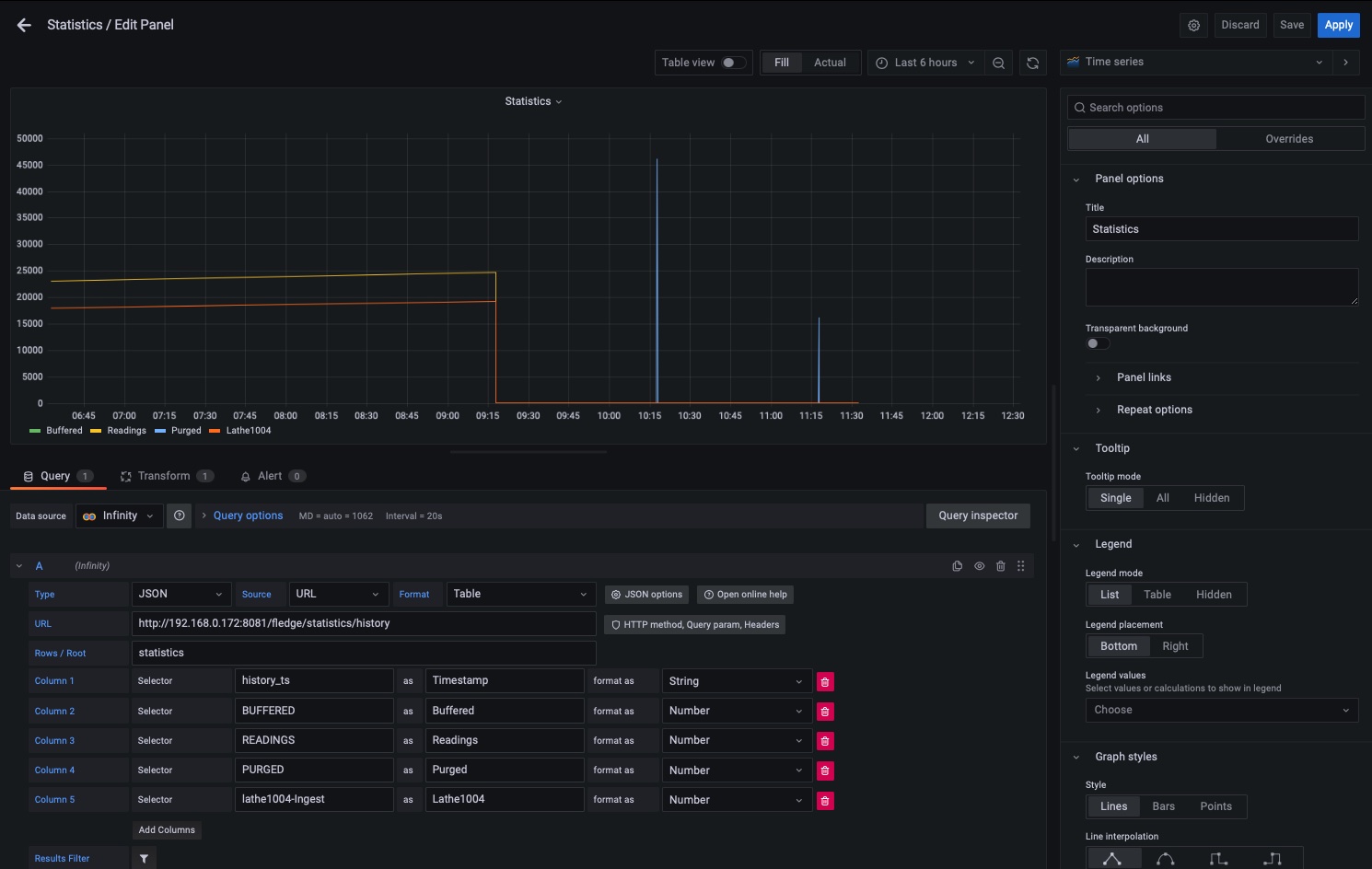Click inside the URL input field
The image size is (1372, 869).
364,623
